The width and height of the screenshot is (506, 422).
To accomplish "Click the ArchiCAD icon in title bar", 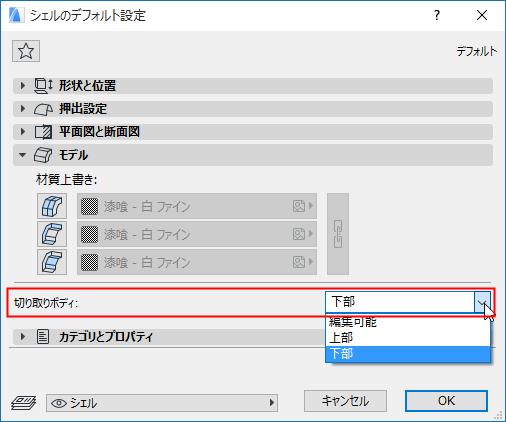I will pos(16,15).
